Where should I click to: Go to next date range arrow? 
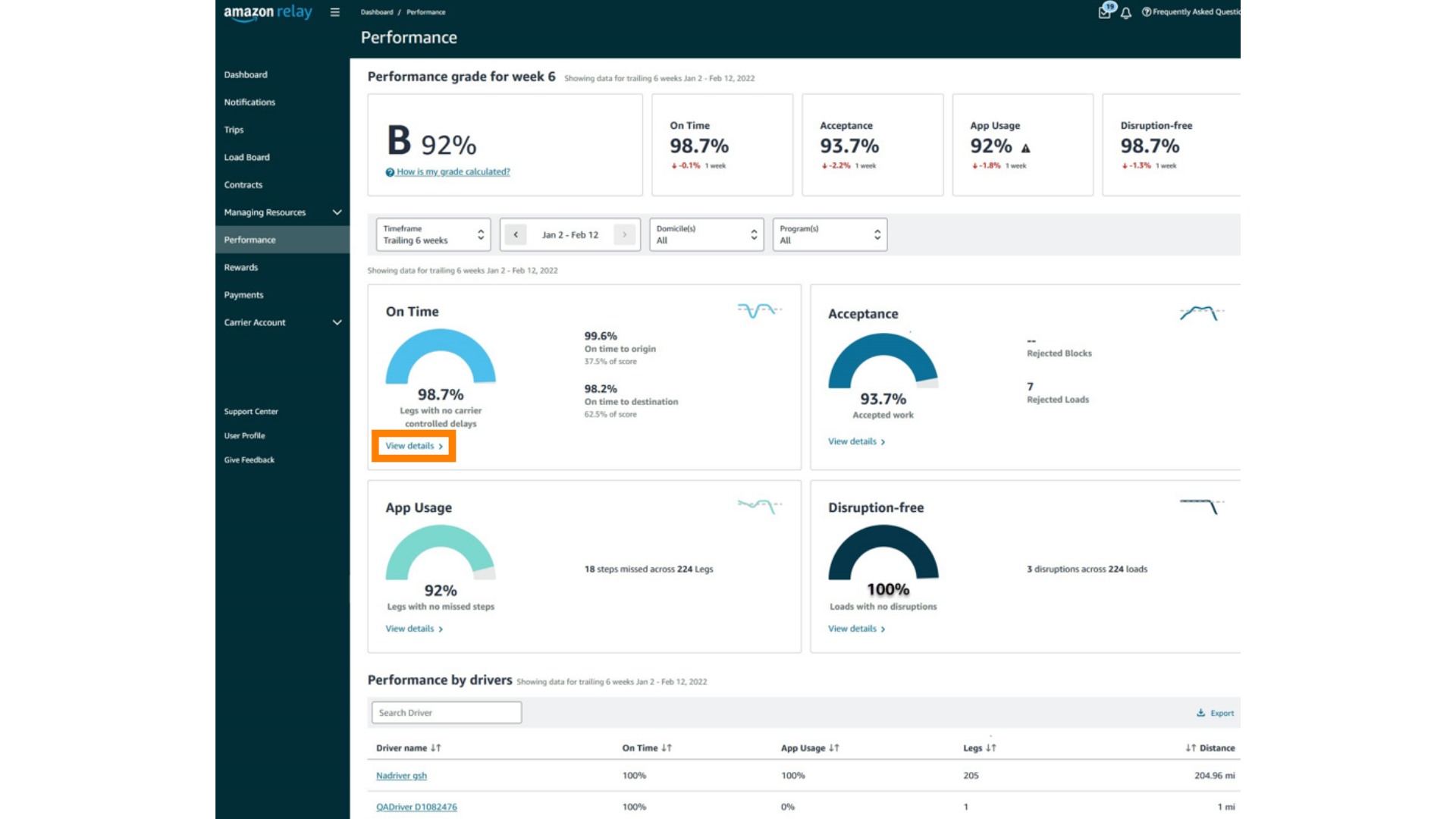(x=624, y=234)
